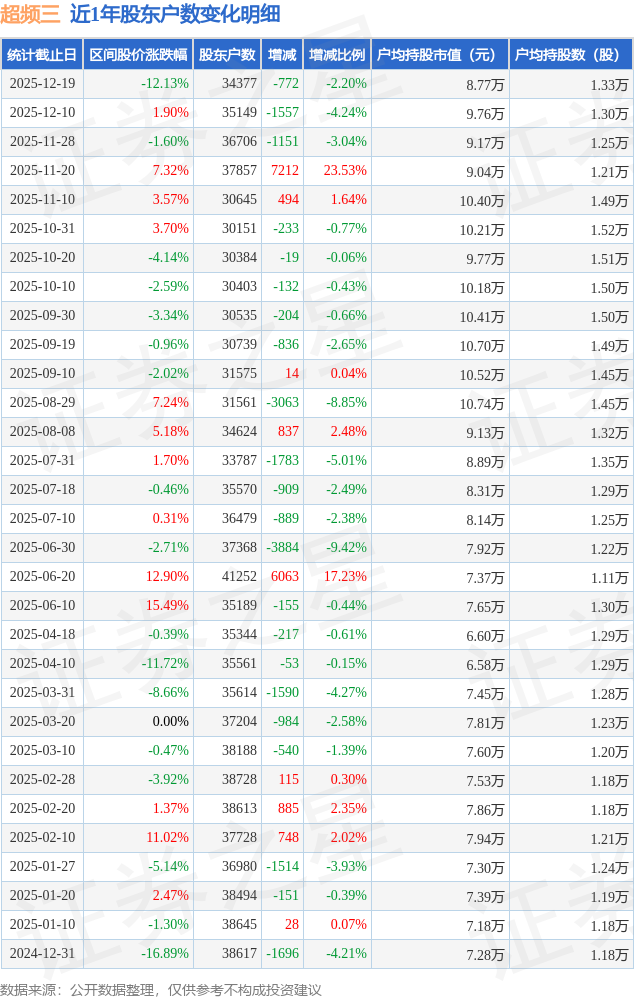This screenshot has height=999, width=634.
Task: Click the 数据来源 footer disclaimer text
Action: click(161, 989)
